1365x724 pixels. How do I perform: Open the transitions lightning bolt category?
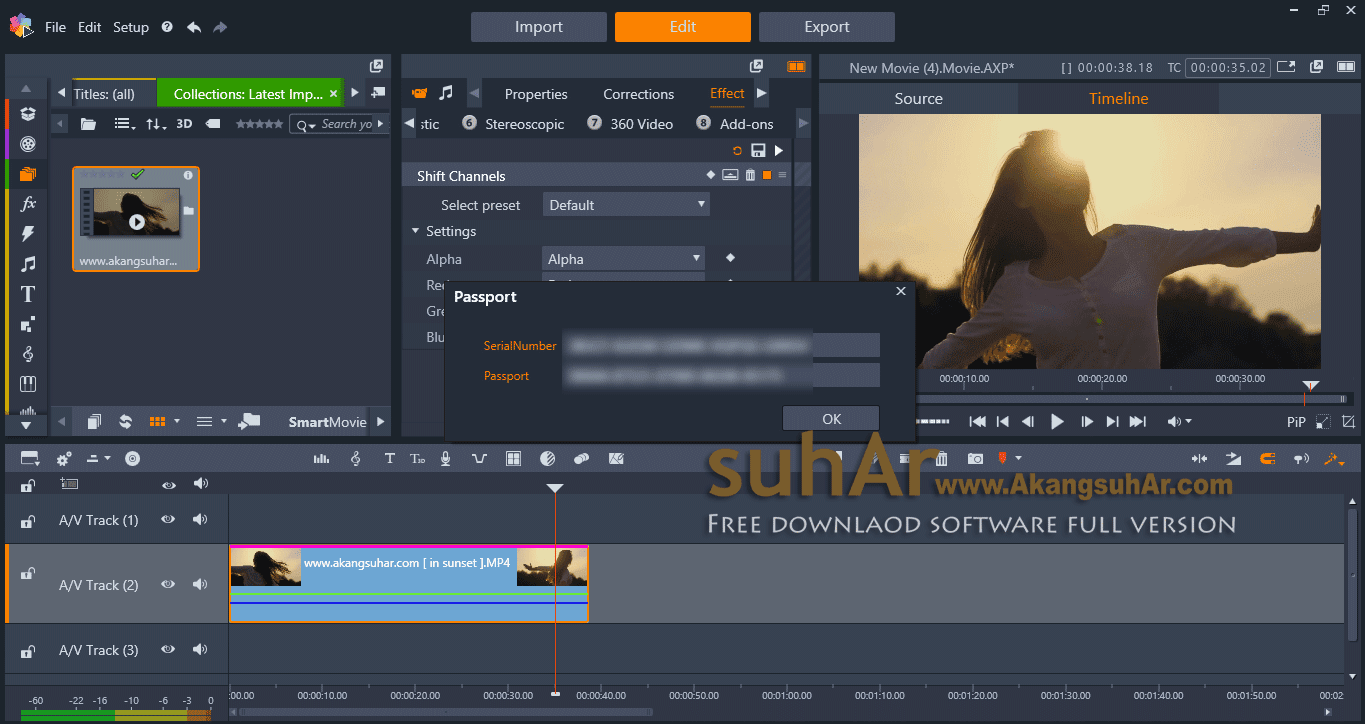tap(28, 233)
